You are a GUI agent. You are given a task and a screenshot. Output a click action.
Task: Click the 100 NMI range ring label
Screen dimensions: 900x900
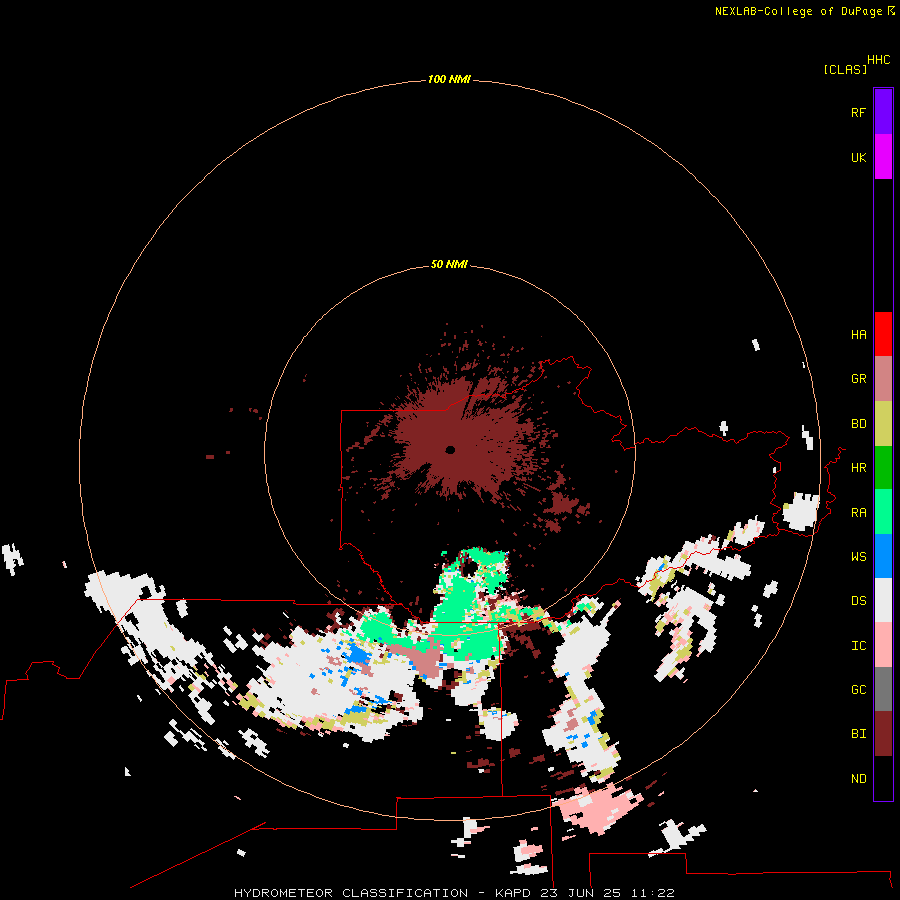(449, 79)
